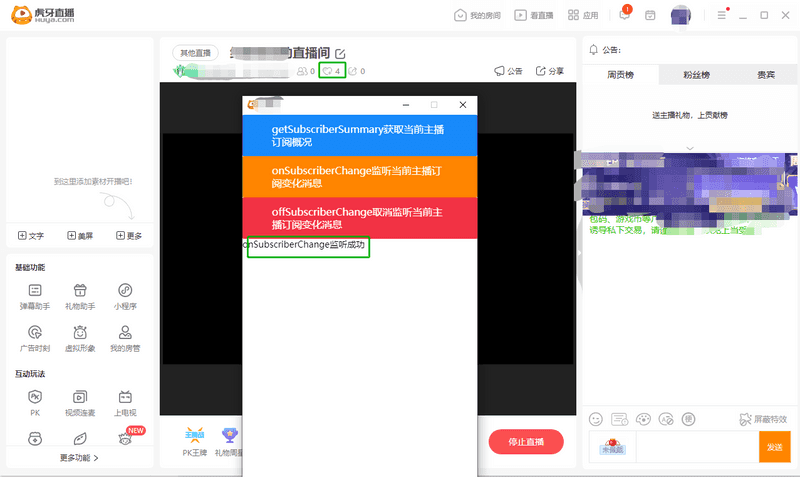
Task: Click the blurred banner in chat panel
Action: coord(689,184)
